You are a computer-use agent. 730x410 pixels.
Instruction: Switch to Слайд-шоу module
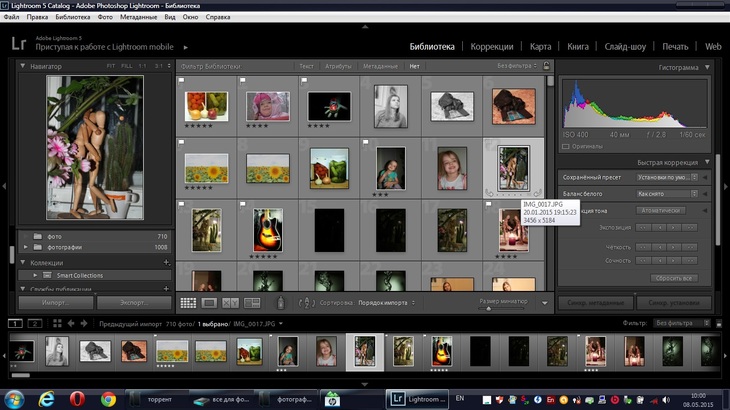tap(625, 47)
